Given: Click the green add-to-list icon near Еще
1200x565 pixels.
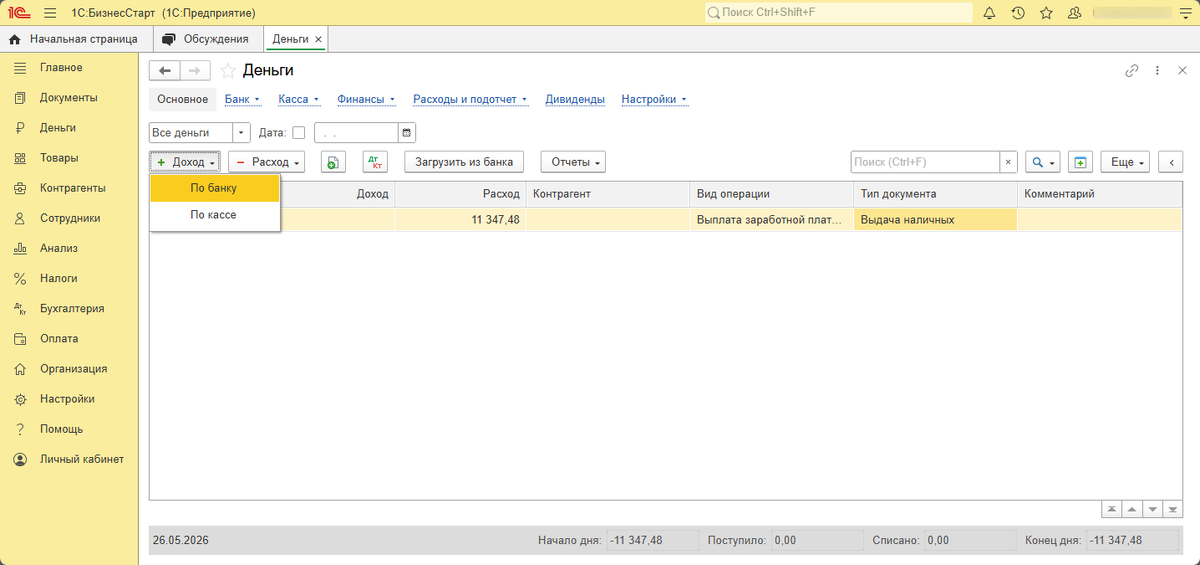Looking at the screenshot, I should click(1080, 162).
